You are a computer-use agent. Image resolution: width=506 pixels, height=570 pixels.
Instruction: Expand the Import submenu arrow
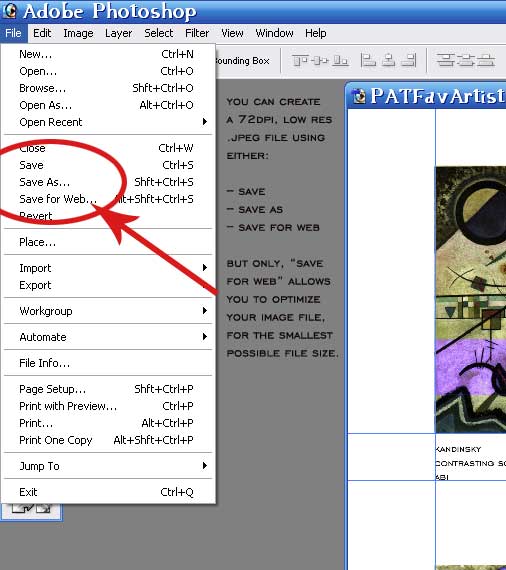coord(205,268)
